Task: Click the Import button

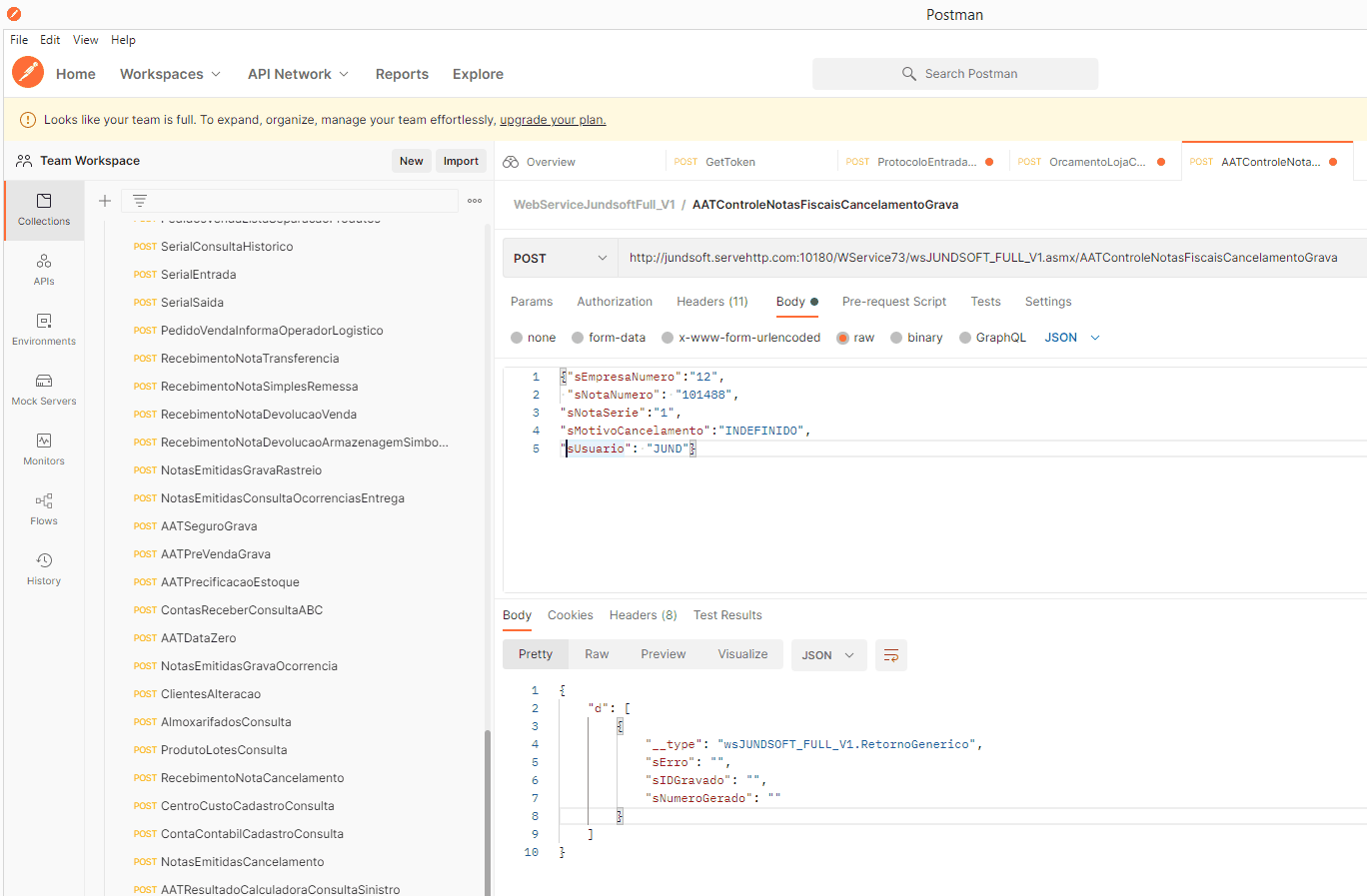Action: (461, 161)
